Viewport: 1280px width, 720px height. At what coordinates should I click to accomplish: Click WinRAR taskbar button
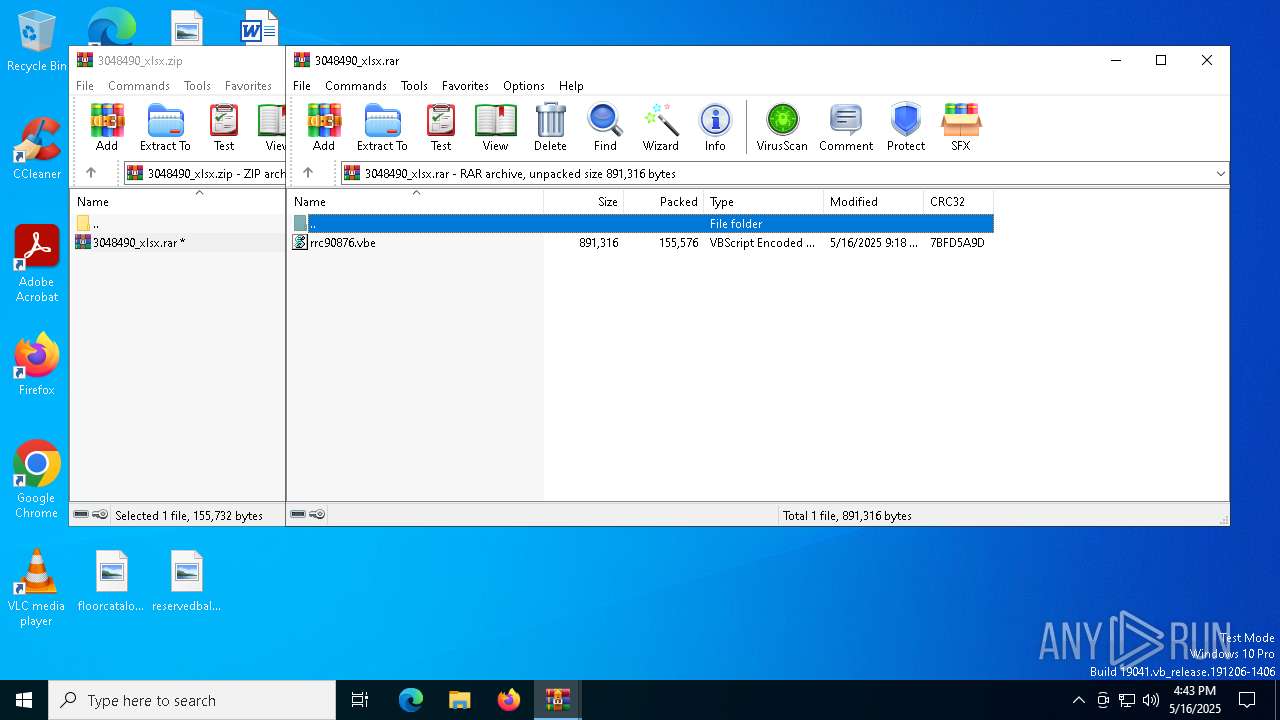pyautogui.click(x=557, y=700)
